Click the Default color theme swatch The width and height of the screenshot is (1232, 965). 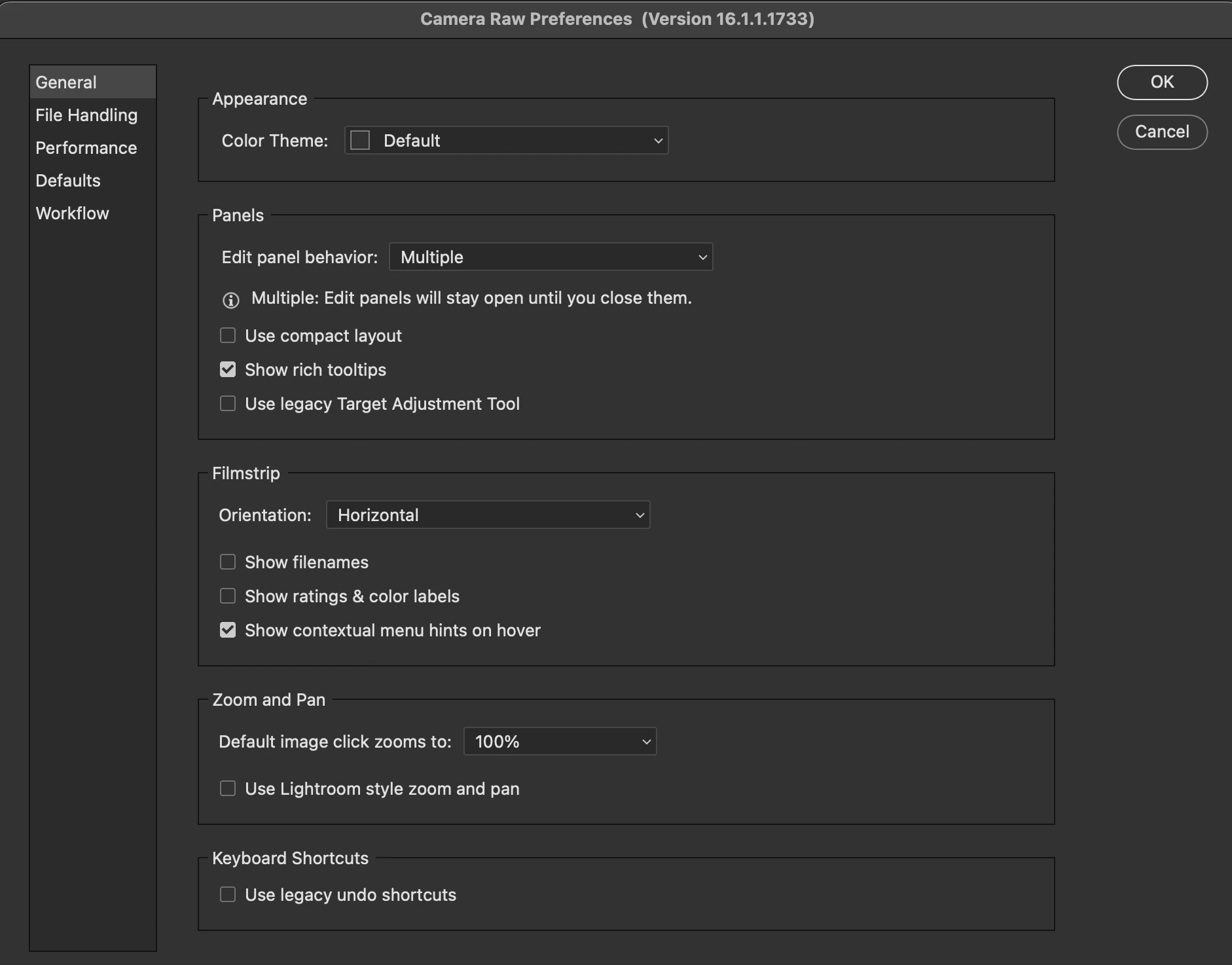coord(360,140)
